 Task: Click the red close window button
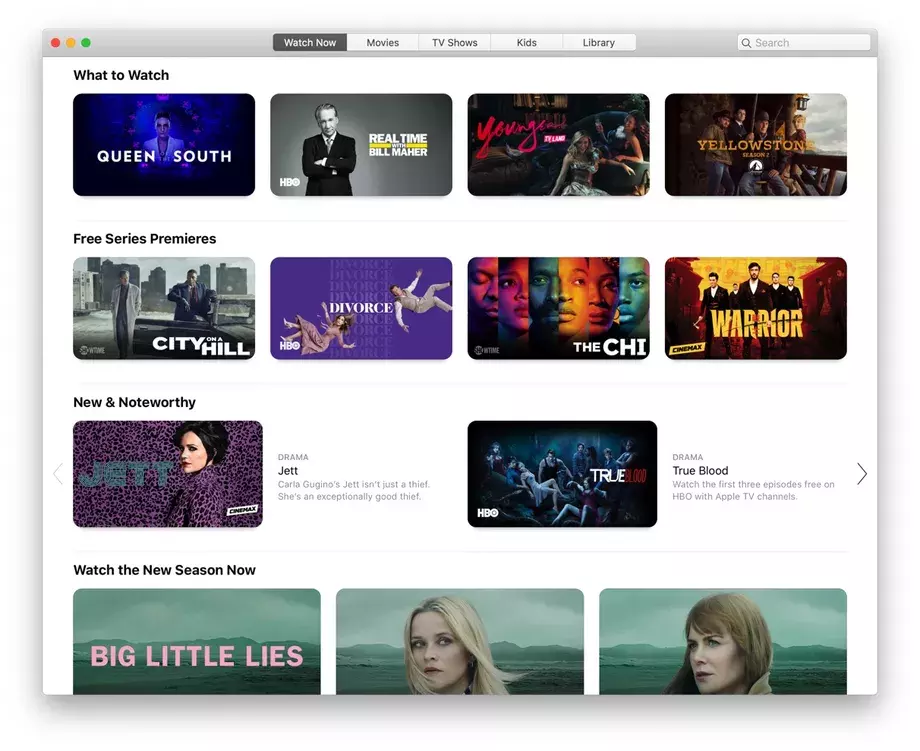coord(56,43)
